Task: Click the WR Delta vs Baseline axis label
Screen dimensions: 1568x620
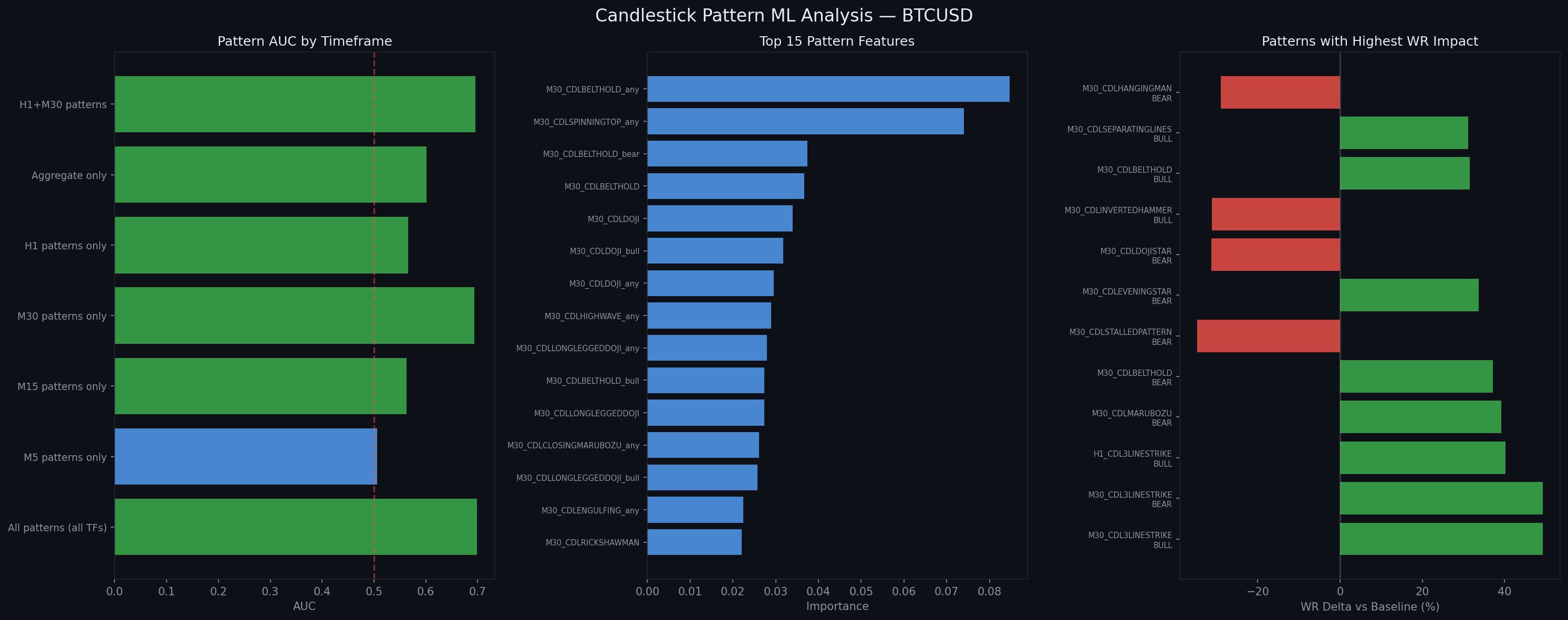Action: 1369,606
